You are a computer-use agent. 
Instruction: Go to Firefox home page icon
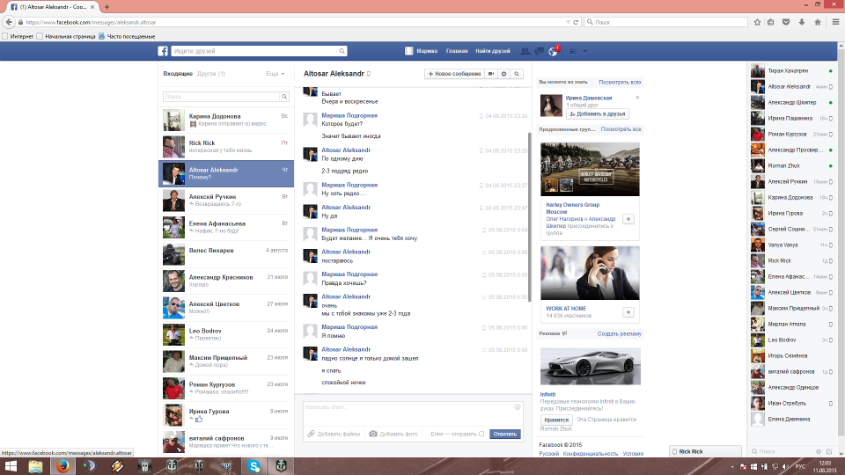click(818, 22)
